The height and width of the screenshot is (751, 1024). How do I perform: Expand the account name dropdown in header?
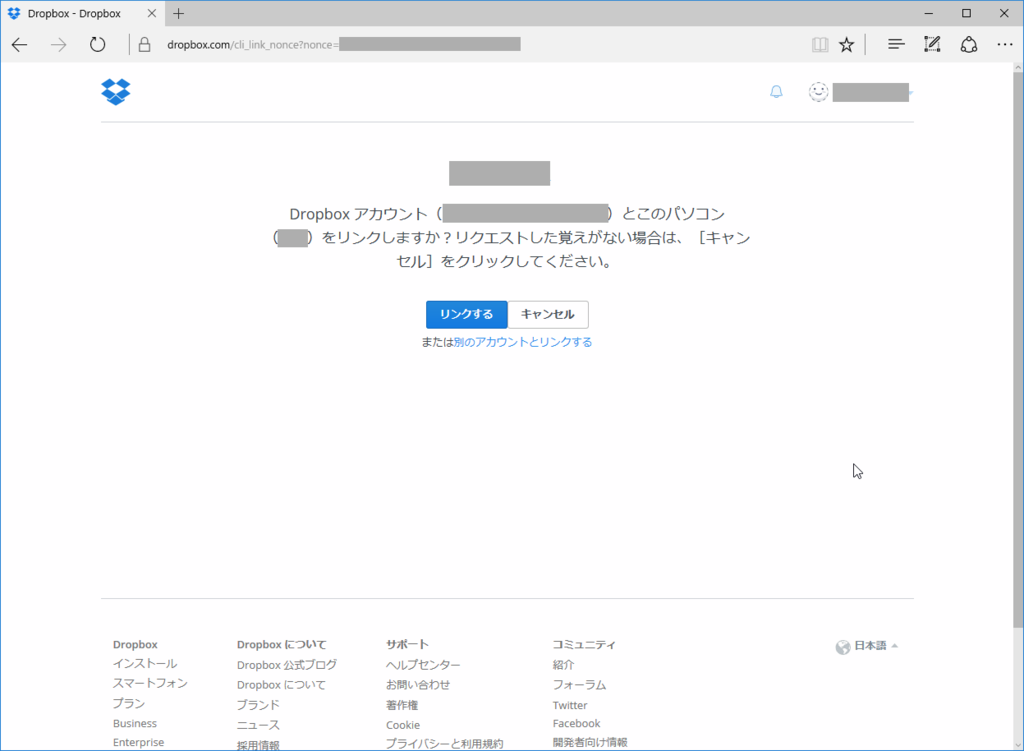(x=872, y=93)
